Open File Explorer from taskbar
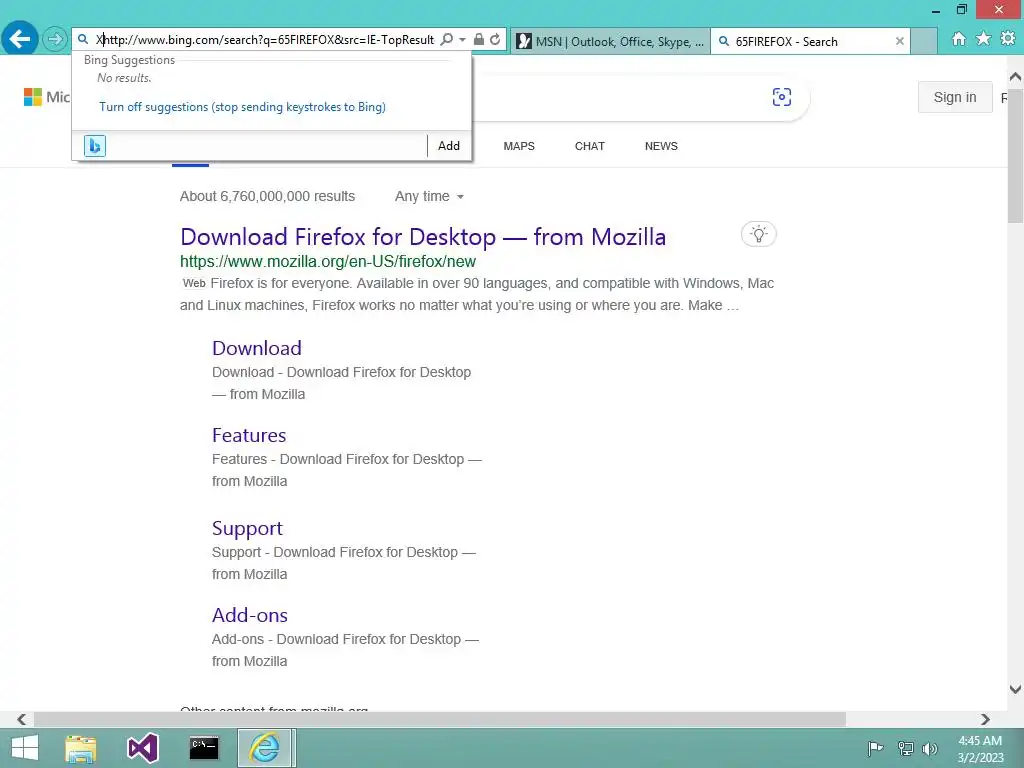This screenshot has width=1024, height=768. pos(81,748)
